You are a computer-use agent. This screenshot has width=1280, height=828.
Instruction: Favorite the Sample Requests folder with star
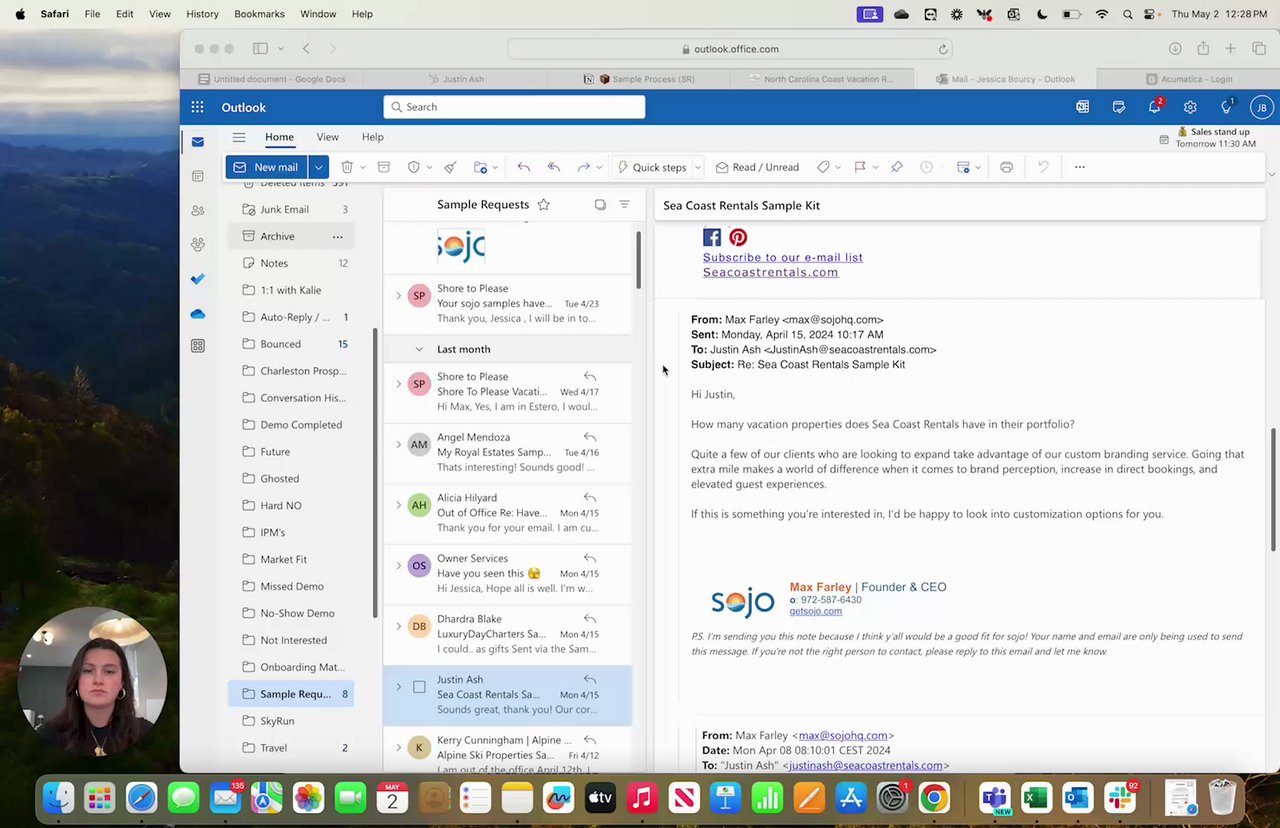[x=544, y=205]
